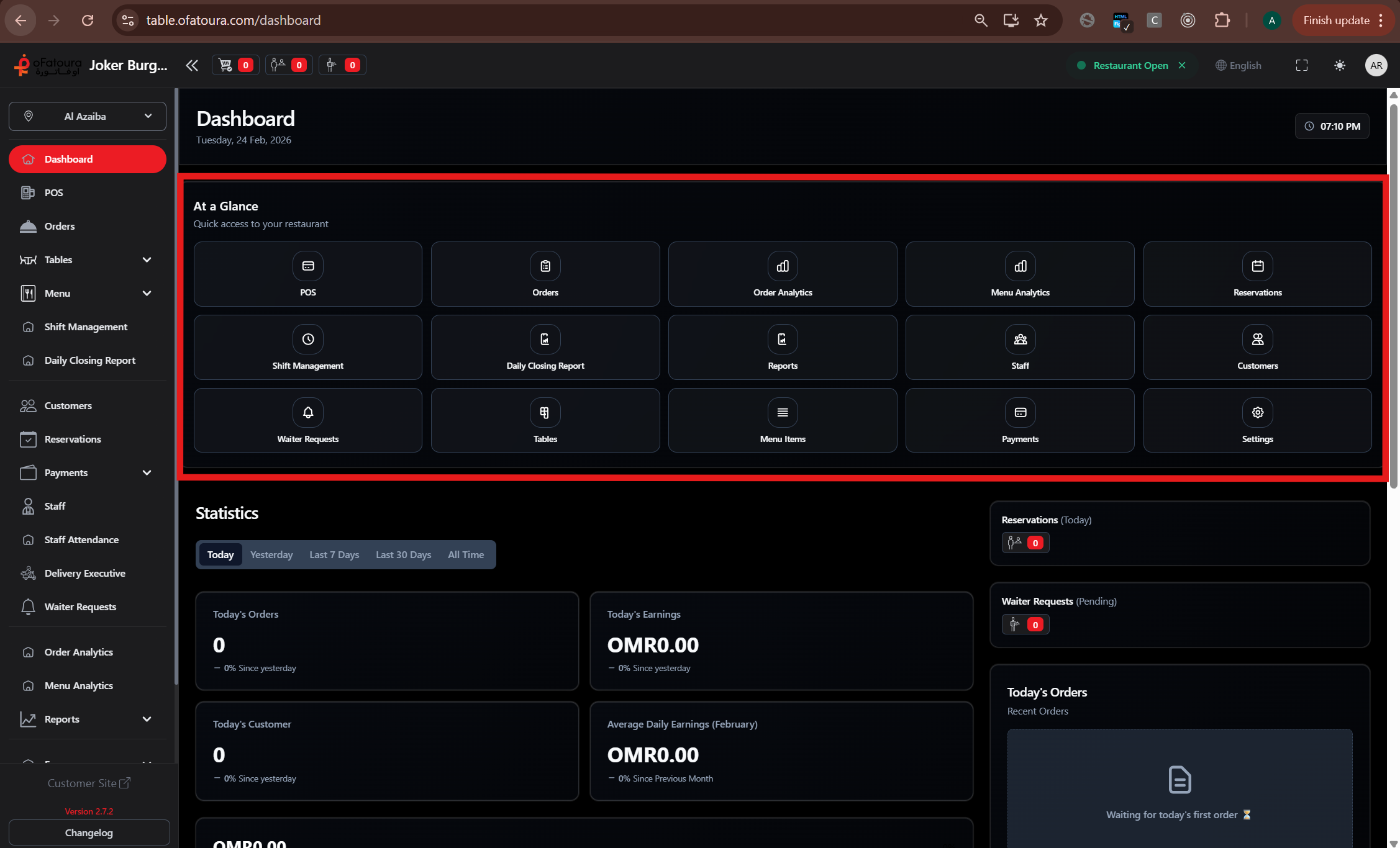
Task: Click the cart badge in the top bar
Action: point(235,65)
